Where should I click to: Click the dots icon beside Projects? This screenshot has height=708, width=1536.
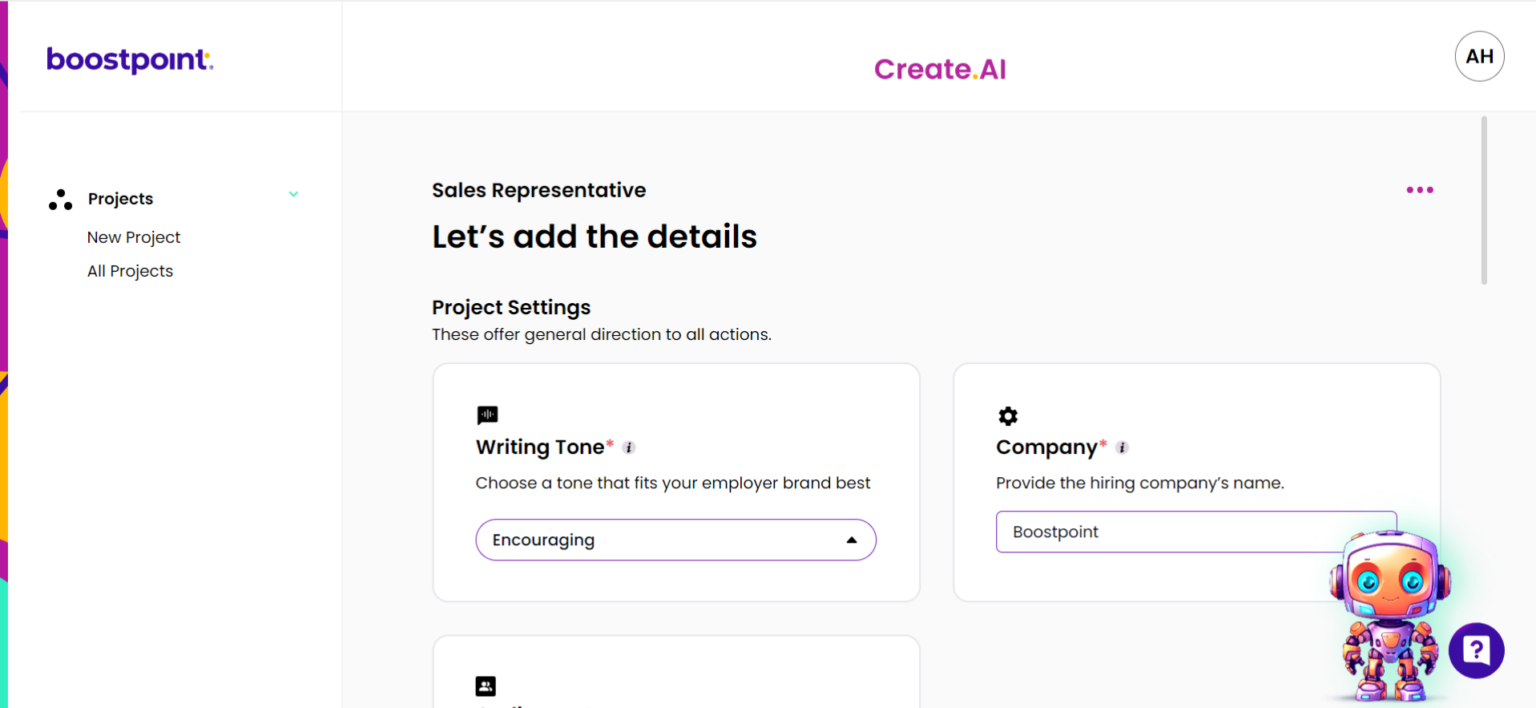tap(60, 198)
